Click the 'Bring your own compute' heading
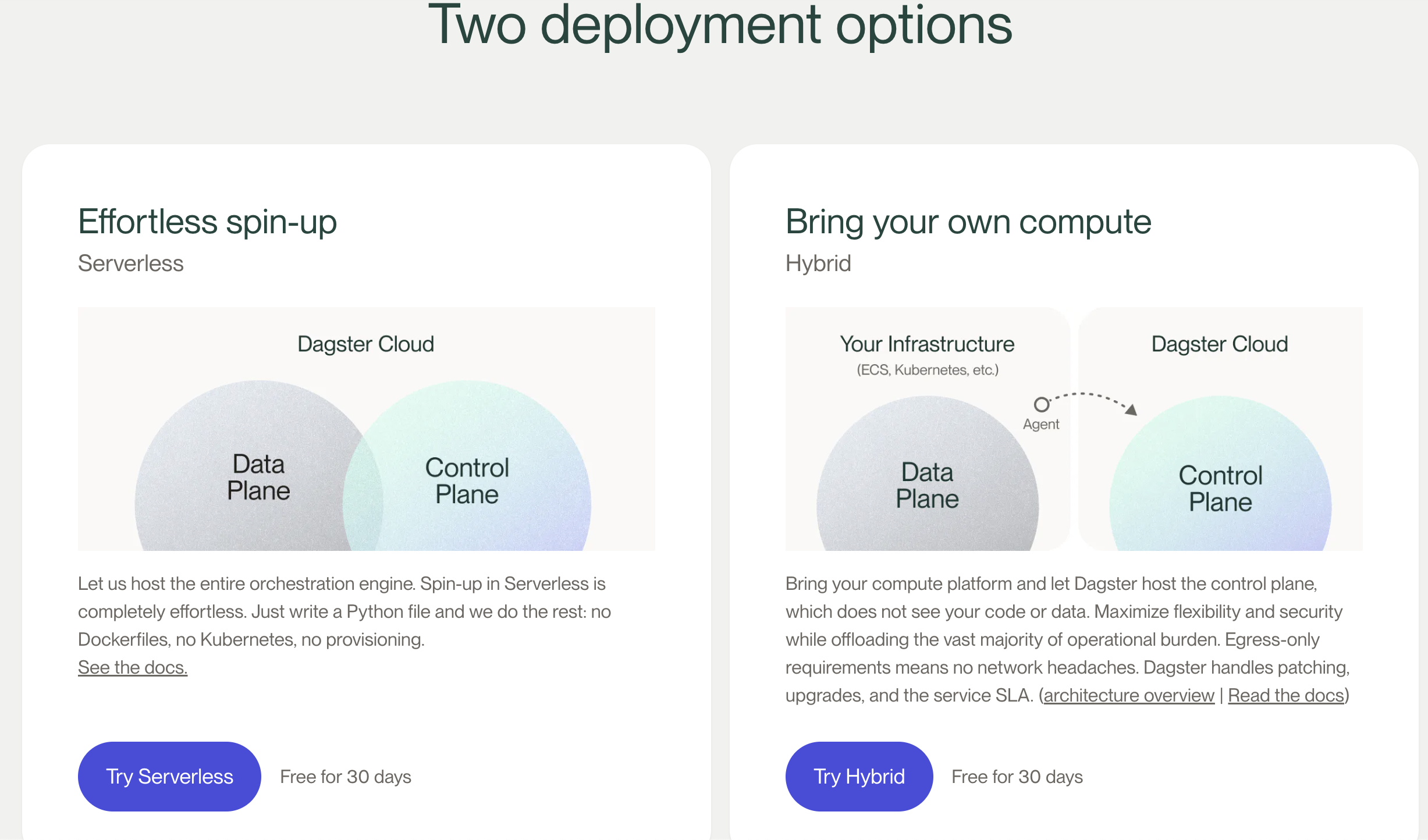Image resolution: width=1428 pixels, height=840 pixels. (968, 222)
